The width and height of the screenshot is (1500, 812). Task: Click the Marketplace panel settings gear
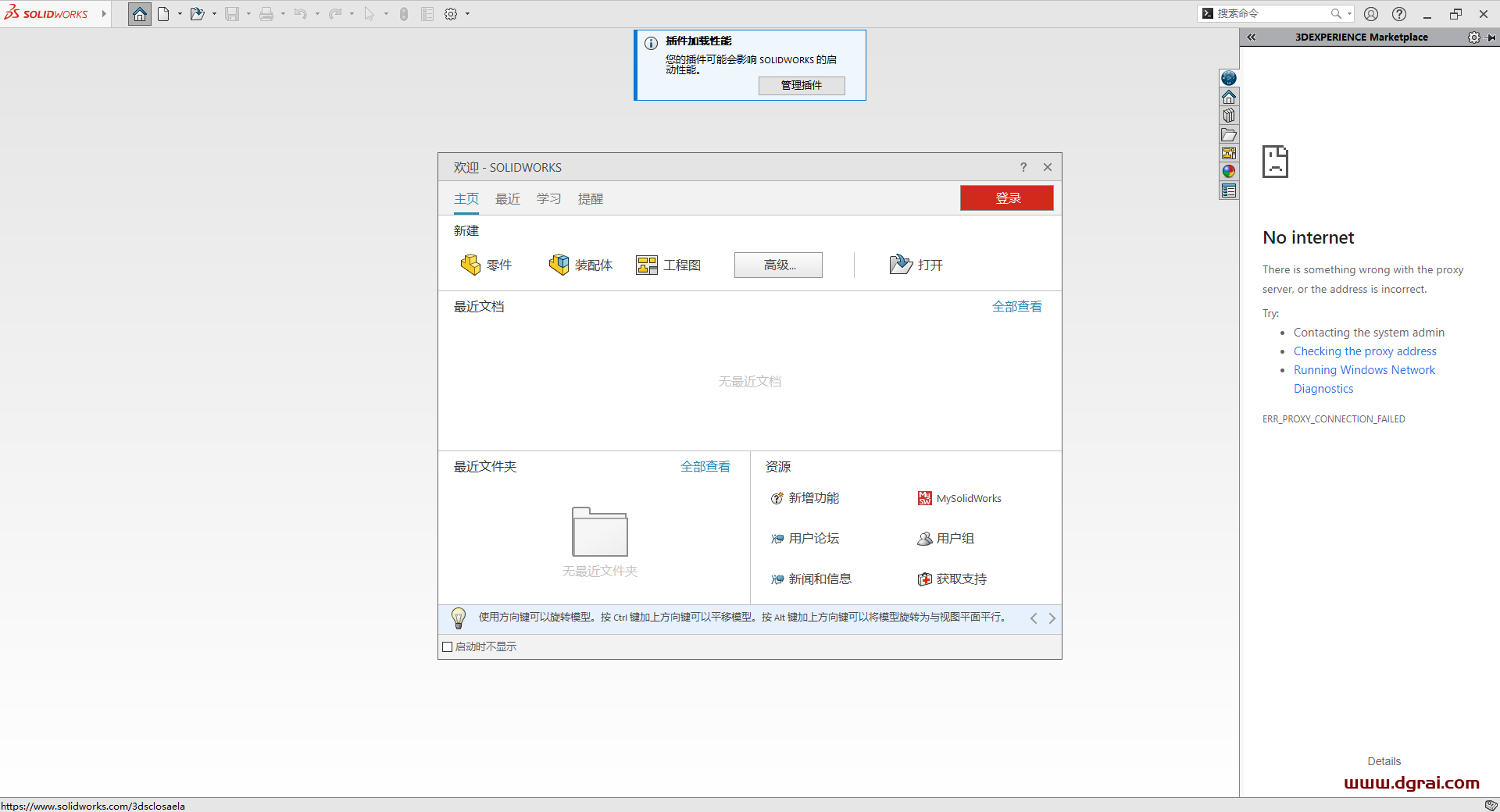(1473, 37)
